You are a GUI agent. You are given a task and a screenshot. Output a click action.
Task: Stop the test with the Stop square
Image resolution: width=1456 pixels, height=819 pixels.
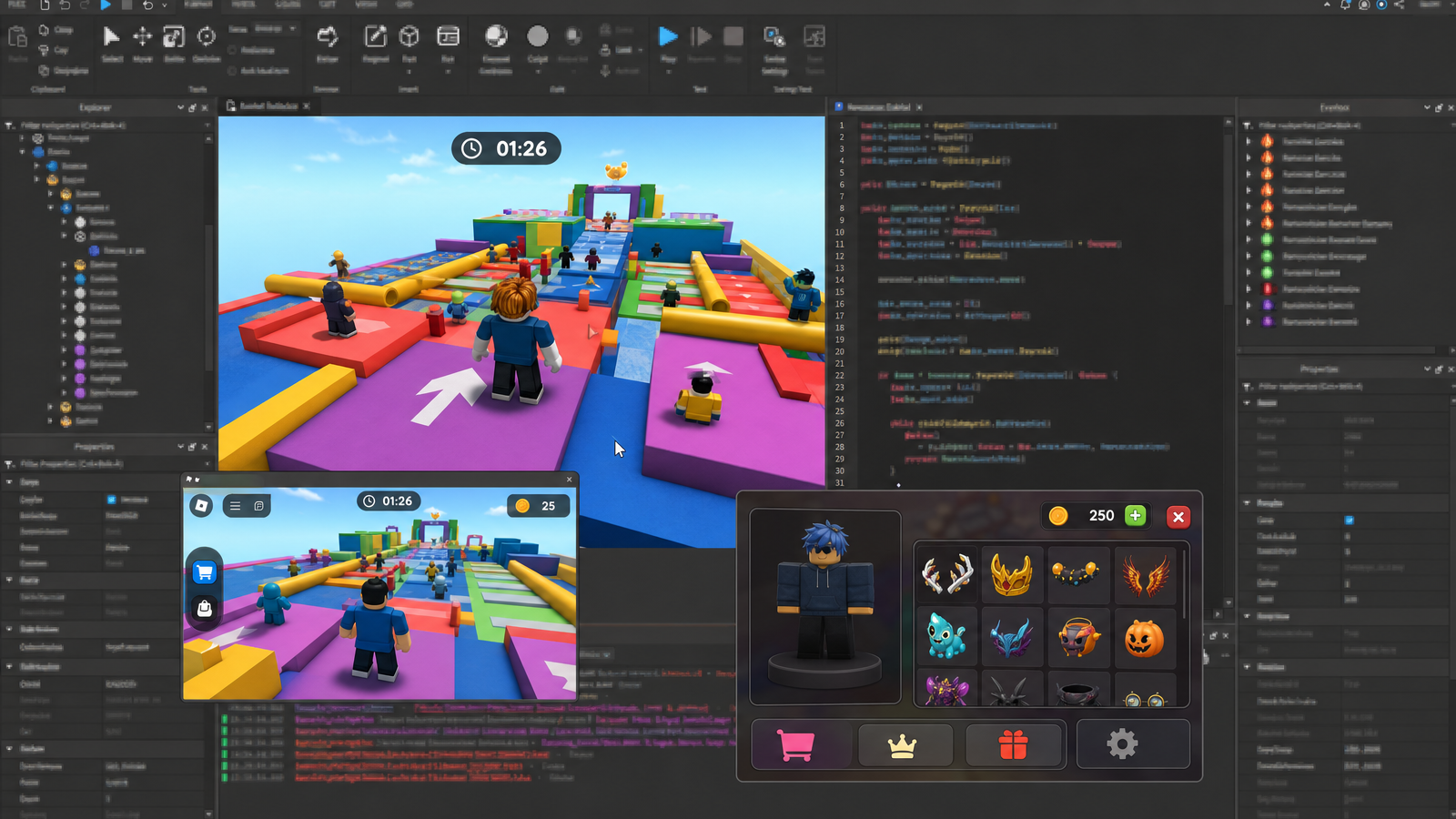click(733, 36)
